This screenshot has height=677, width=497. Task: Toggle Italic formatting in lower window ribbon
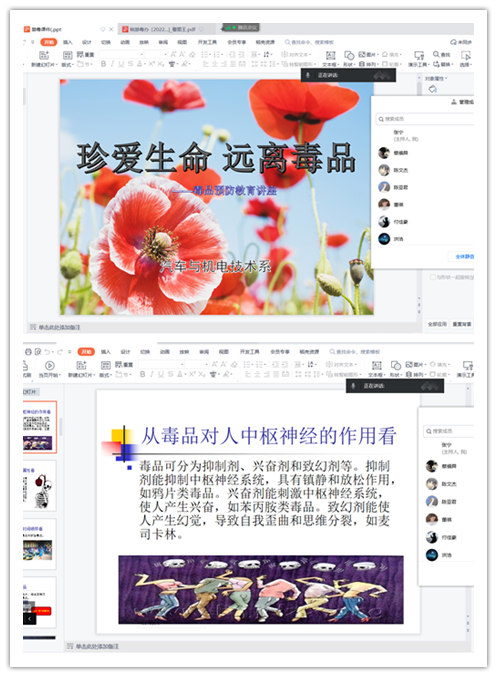152,374
